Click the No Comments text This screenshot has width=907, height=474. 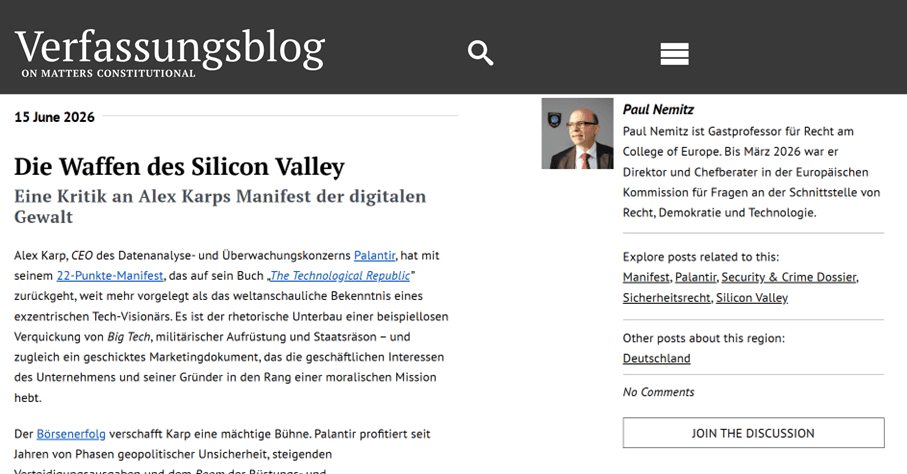point(658,392)
